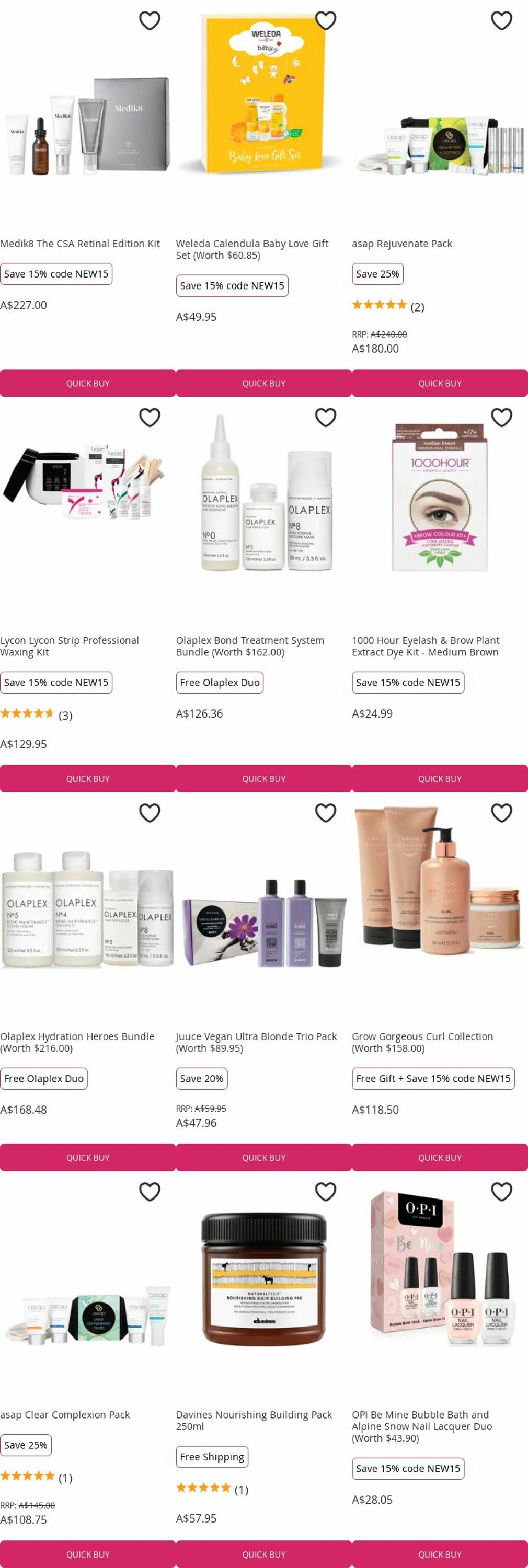The image size is (528, 1568).
Task: Save Olaplex Bond Treatment Bundle to wishlist
Action: click(326, 418)
